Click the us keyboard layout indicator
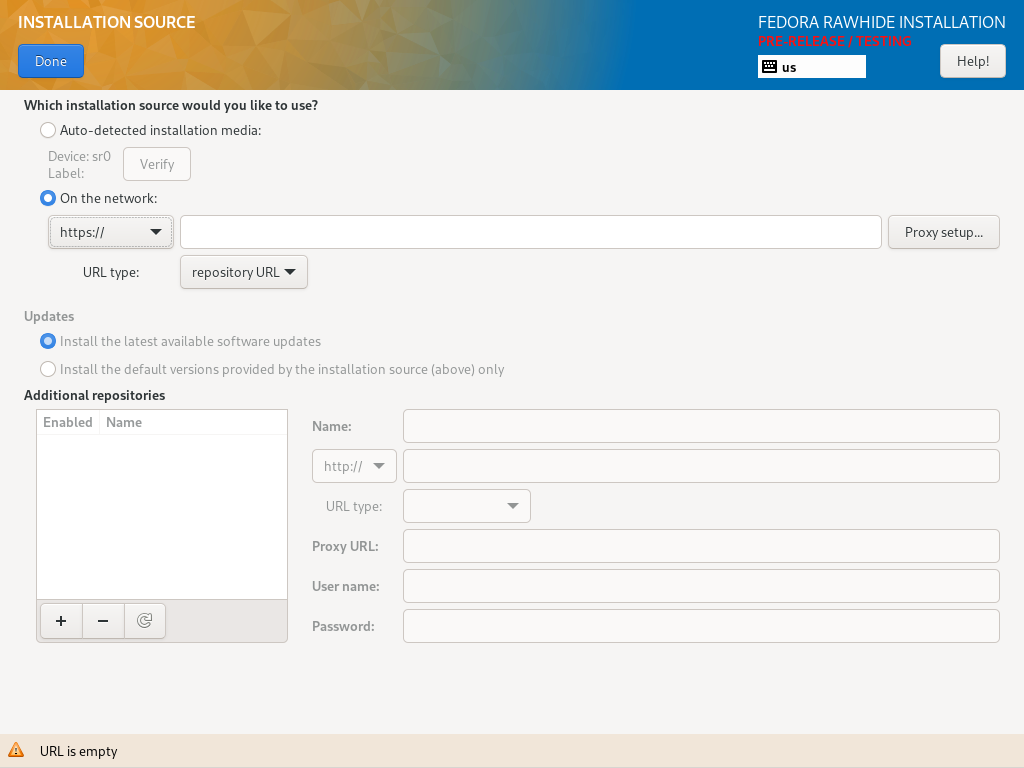The image size is (1024, 768). pos(812,67)
